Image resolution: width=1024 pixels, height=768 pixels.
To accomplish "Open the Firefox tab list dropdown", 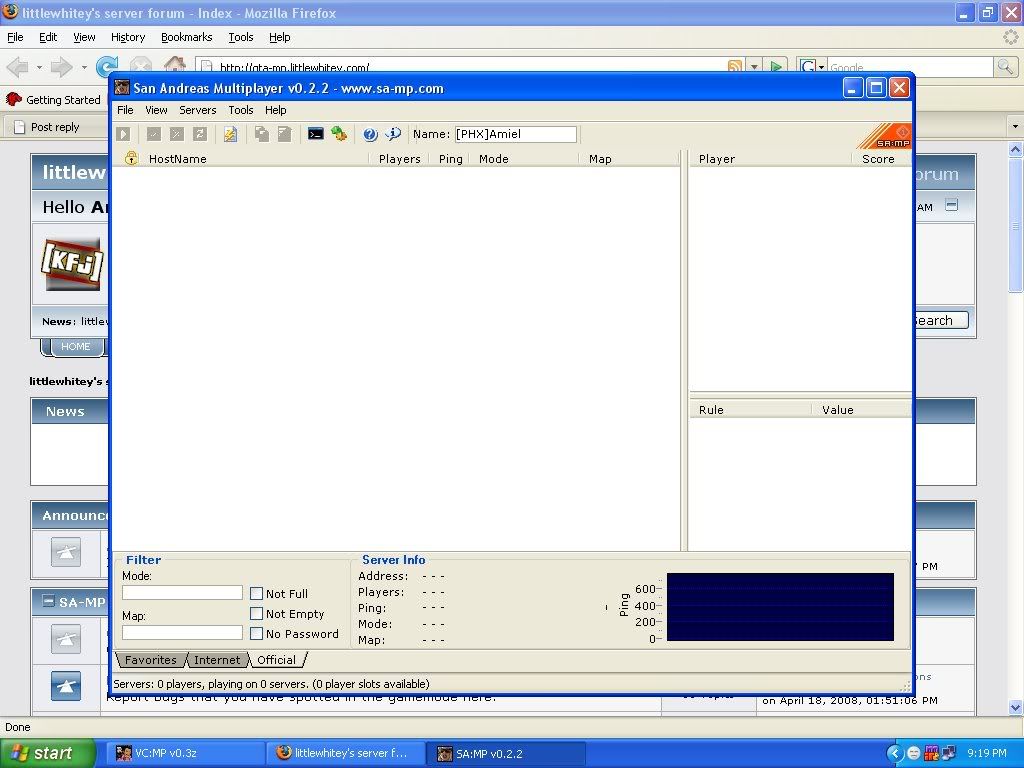I will point(1015,126).
